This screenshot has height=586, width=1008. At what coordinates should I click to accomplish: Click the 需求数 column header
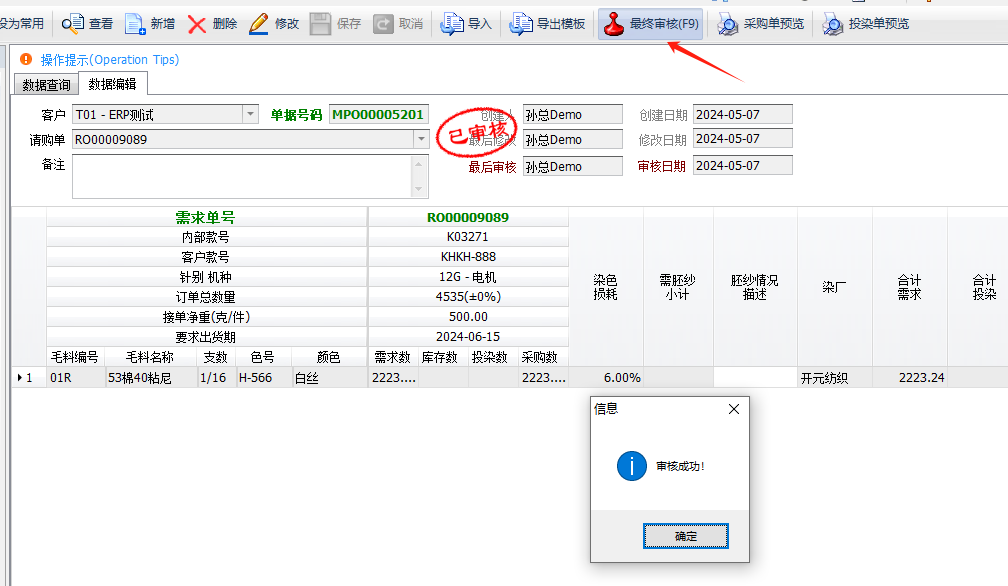(393, 357)
